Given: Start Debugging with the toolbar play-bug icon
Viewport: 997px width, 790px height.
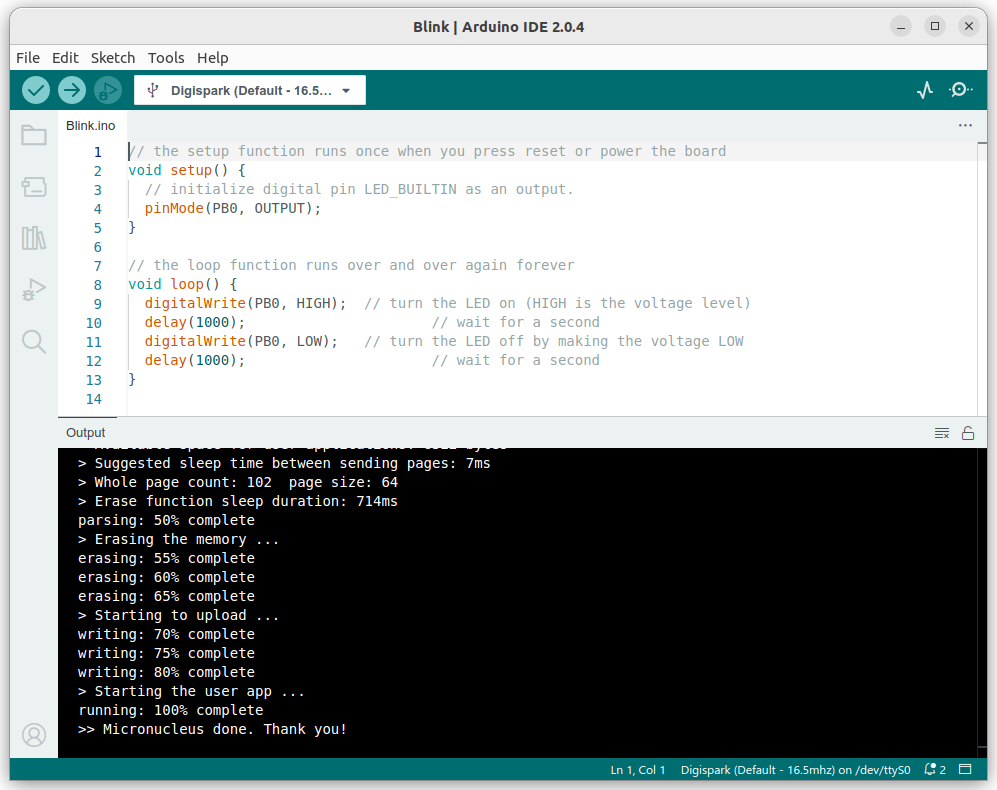Looking at the screenshot, I should 108,90.
